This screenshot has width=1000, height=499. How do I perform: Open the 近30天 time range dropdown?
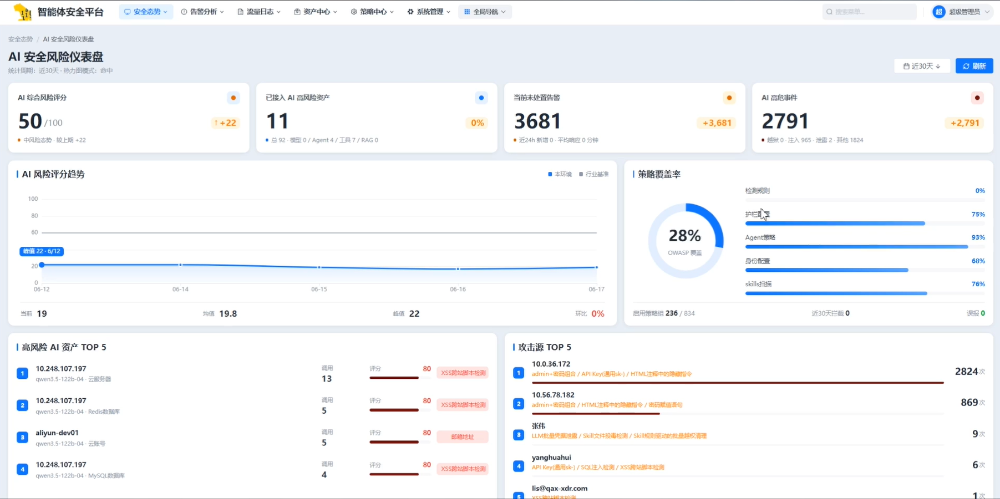point(922,66)
